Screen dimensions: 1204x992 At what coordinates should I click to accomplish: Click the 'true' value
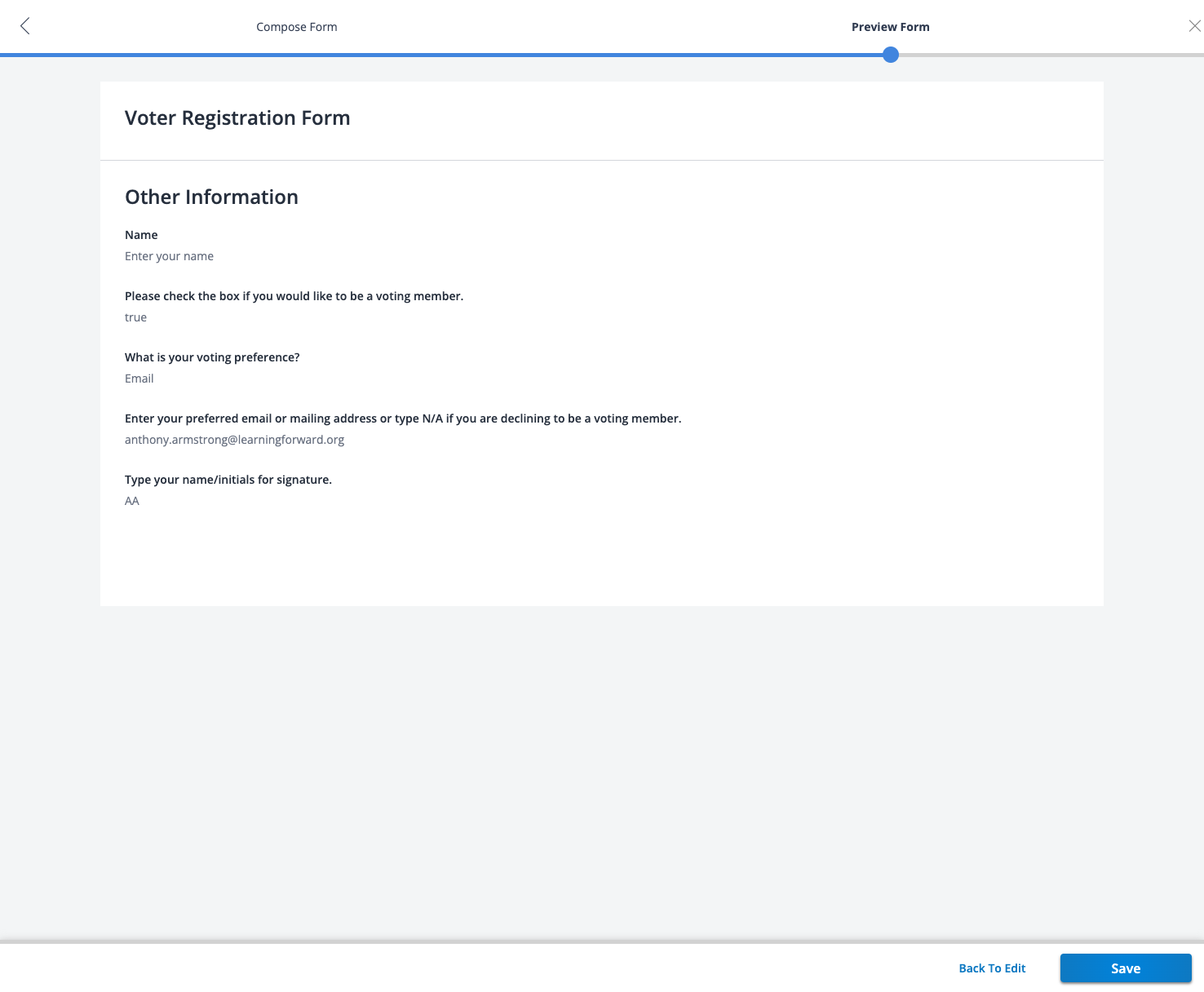point(135,317)
